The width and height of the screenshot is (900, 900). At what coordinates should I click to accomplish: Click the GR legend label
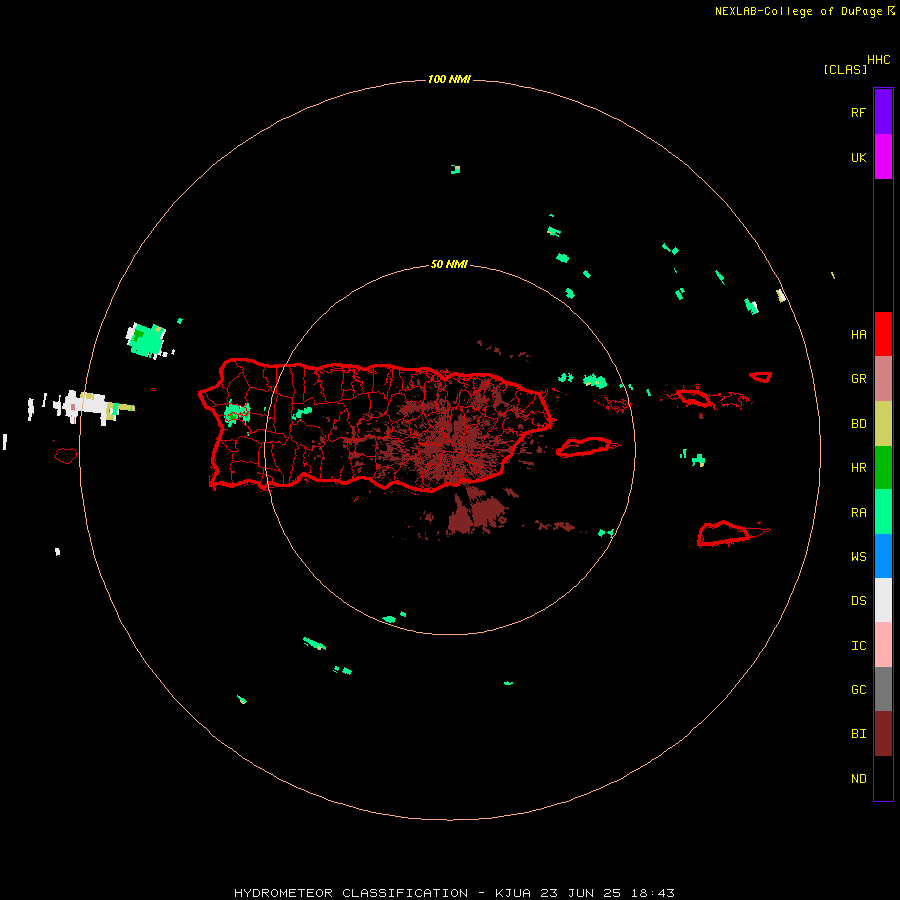pos(858,379)
